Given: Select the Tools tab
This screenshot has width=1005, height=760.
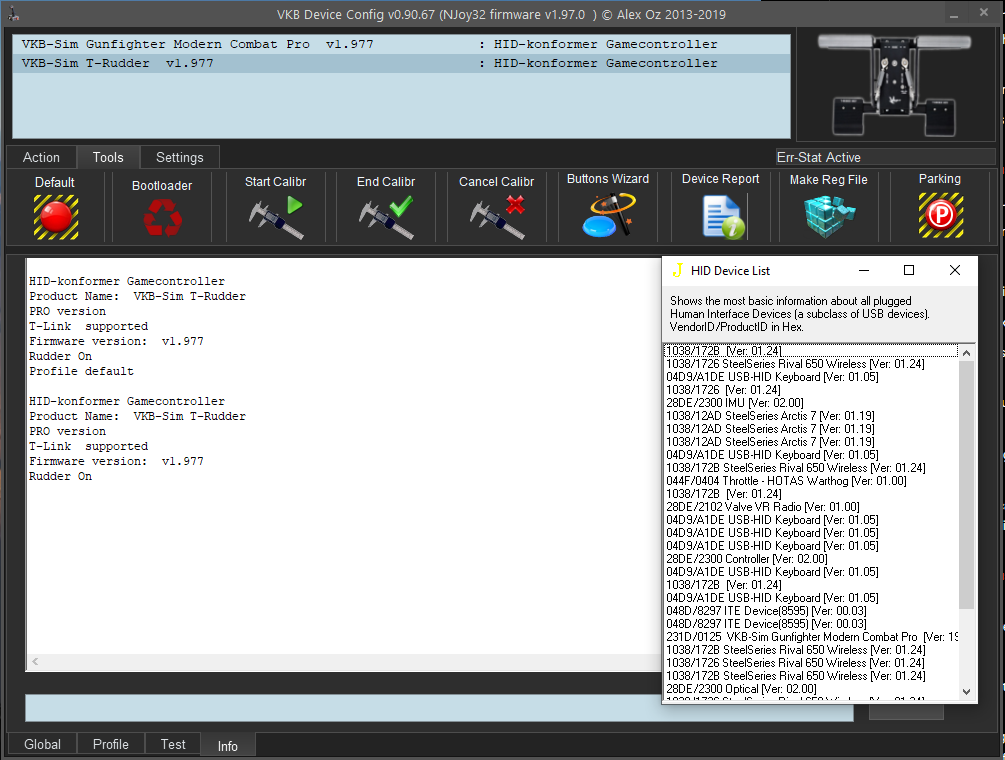Looking at the screenshot, I should click(108, 157).
